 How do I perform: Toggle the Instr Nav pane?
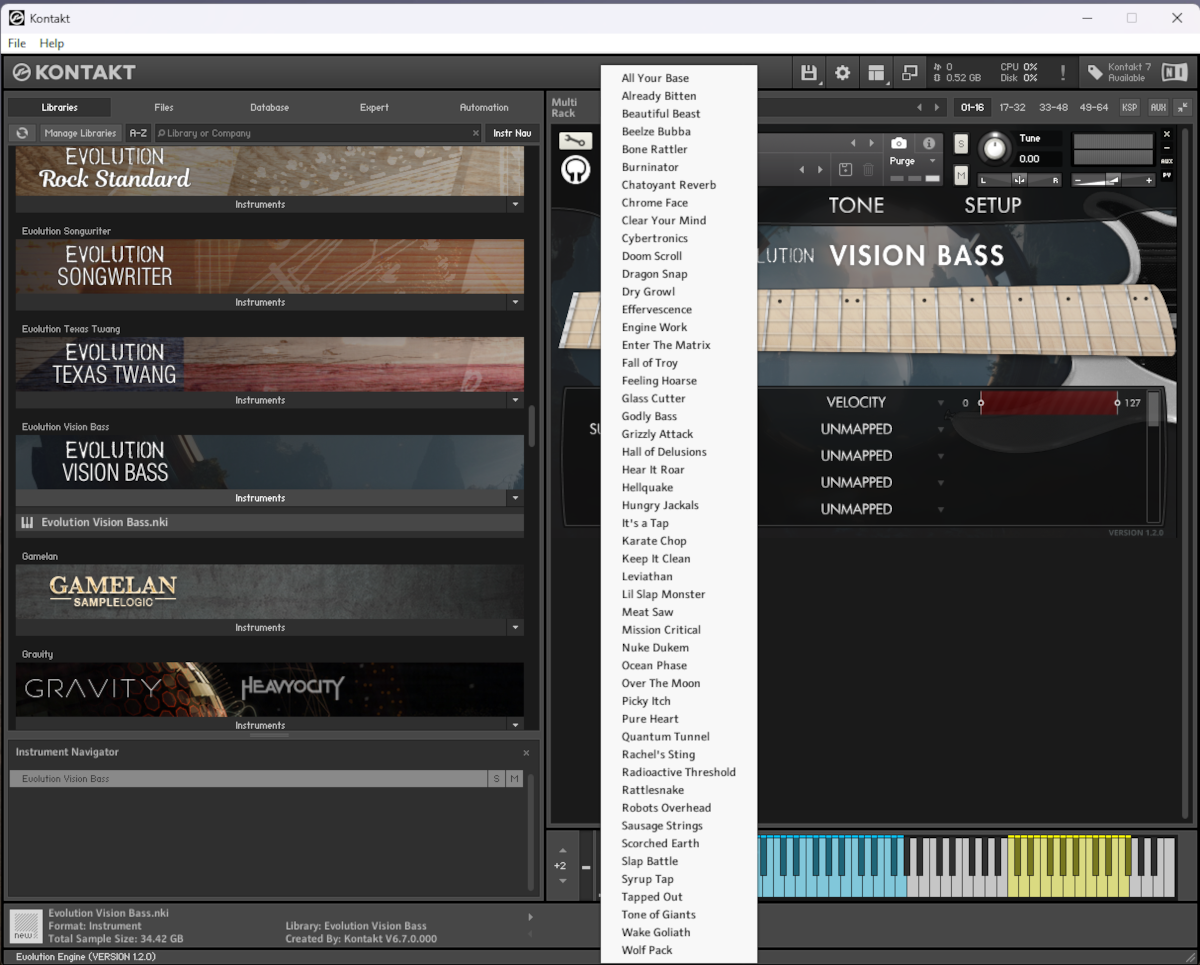[512, 133]
